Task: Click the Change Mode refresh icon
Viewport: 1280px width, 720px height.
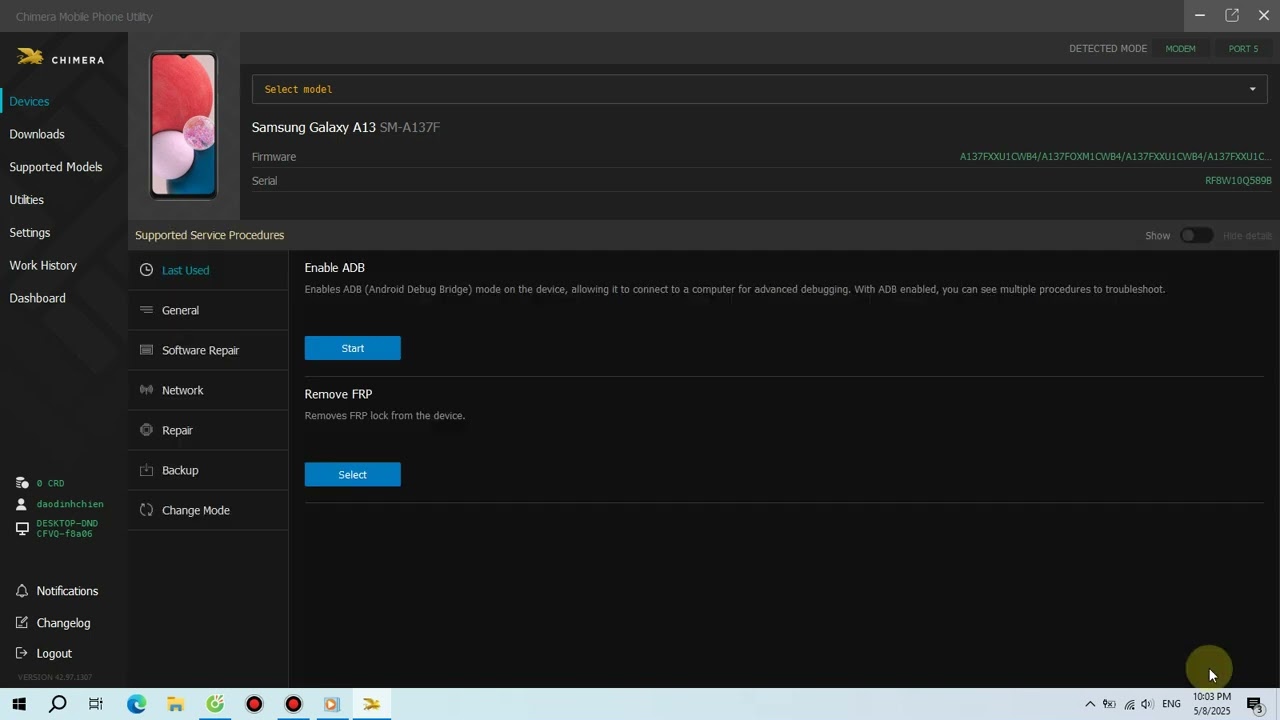Action: [x=146, y=510]
